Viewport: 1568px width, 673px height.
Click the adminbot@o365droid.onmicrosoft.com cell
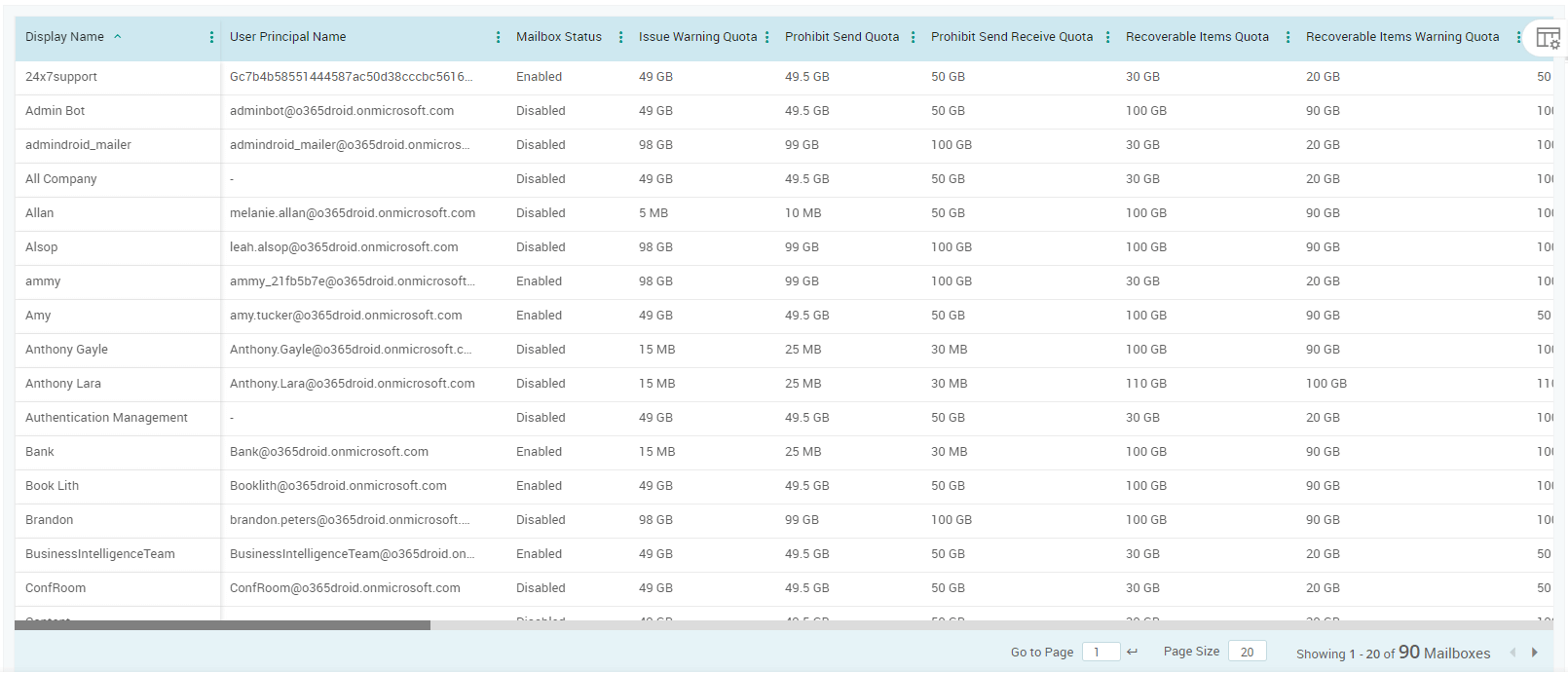[341, 111]
